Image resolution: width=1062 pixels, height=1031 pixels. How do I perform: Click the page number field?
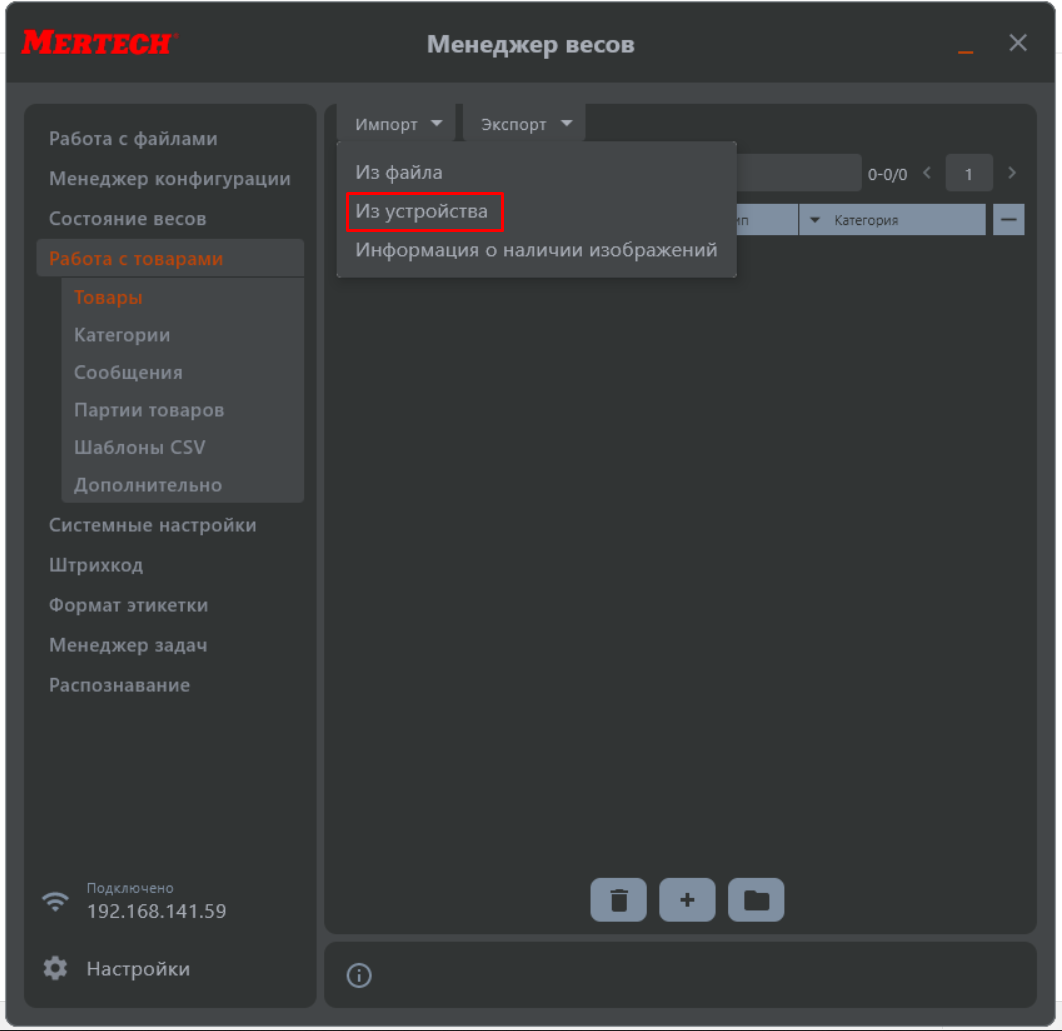click(x=968, y=174)
